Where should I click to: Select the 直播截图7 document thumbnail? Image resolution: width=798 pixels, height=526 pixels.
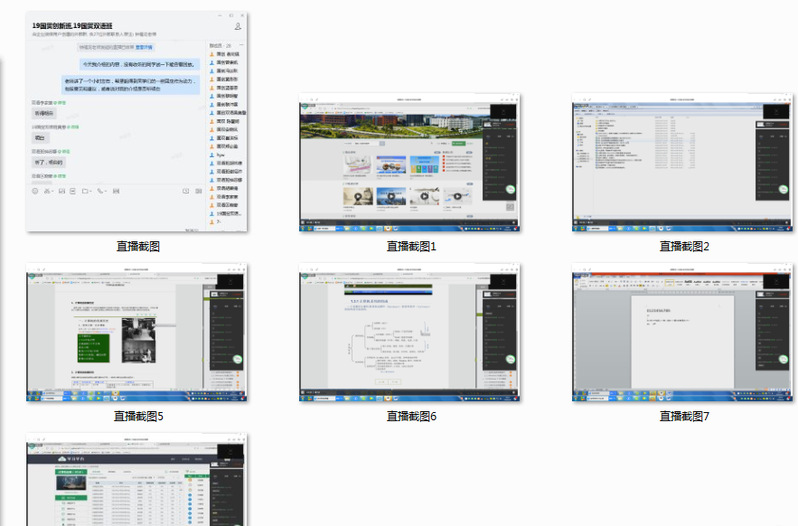tap(683, 333)
